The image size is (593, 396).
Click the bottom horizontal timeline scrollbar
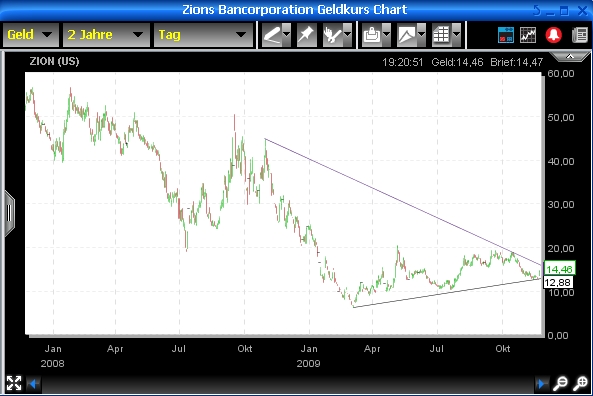pyautogui.click(x=287, y=384)
